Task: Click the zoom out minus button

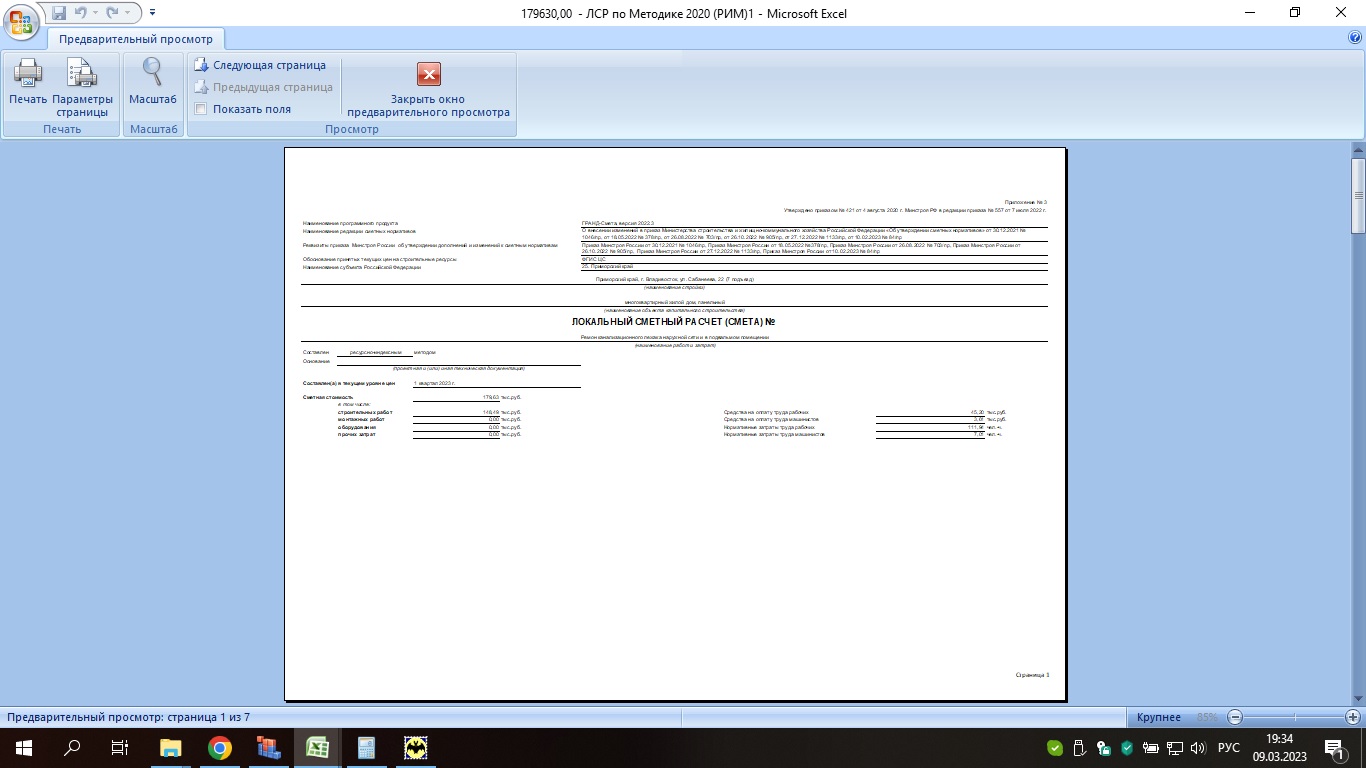Action: (1235, 717)
